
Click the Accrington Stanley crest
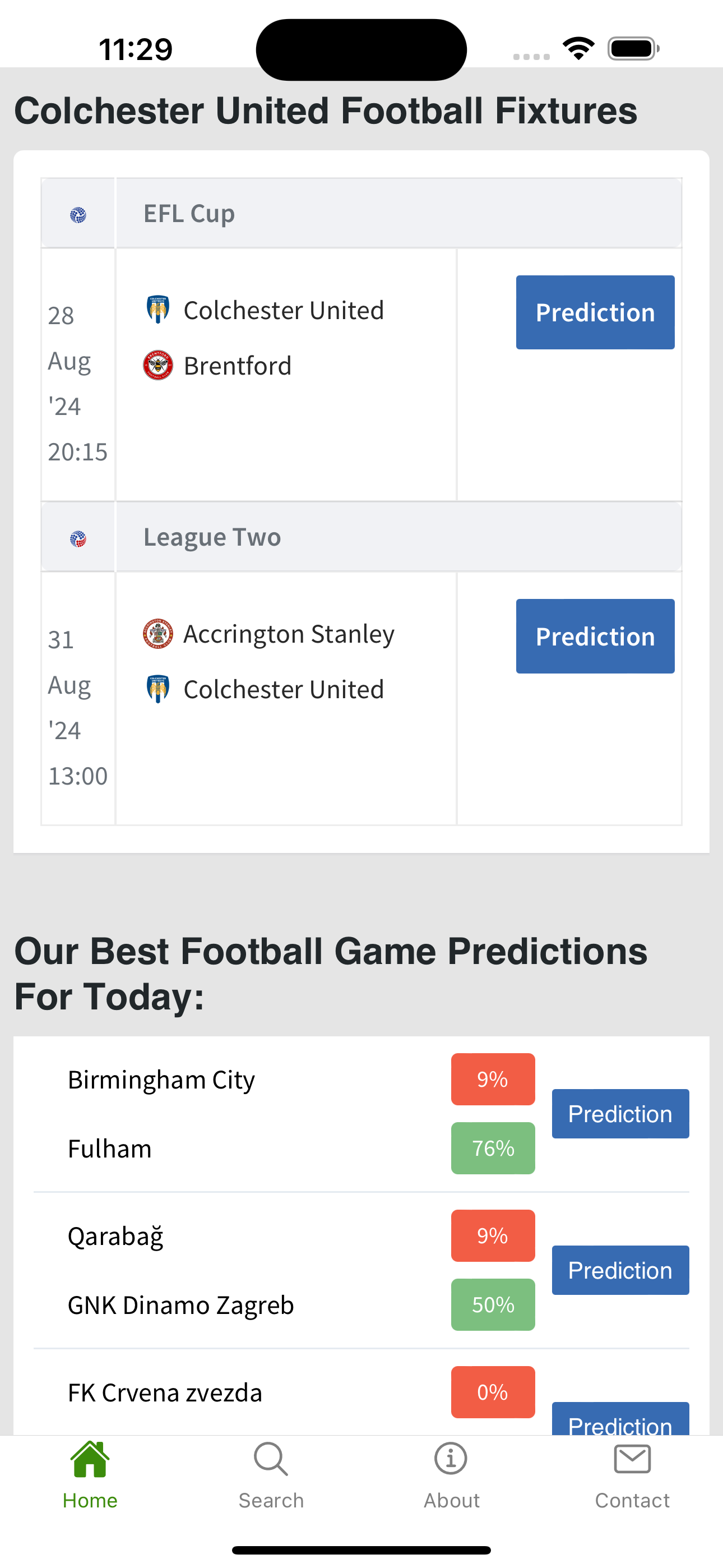point(158,634)
